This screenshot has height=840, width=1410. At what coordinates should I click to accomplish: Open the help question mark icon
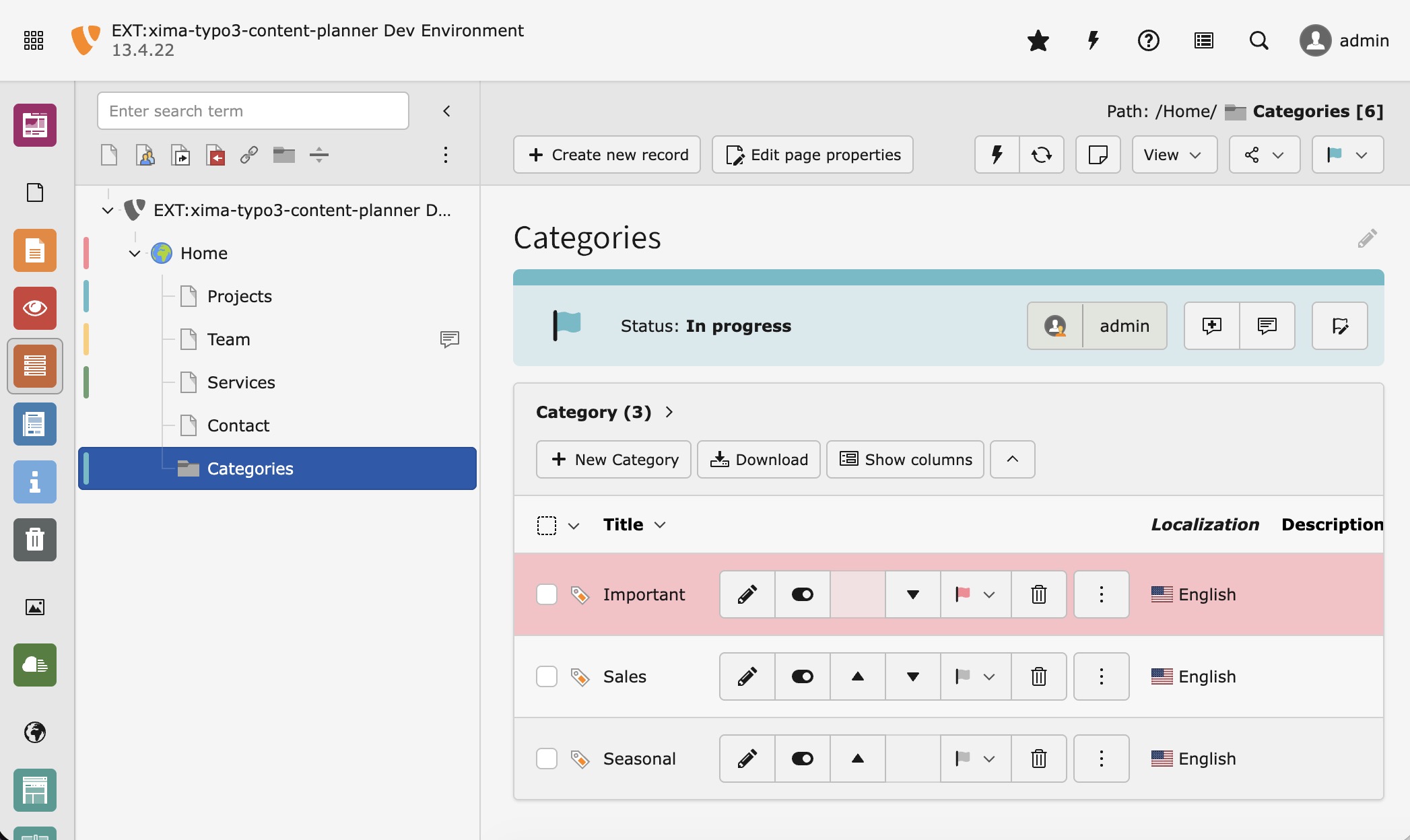tap(1148, 41)
